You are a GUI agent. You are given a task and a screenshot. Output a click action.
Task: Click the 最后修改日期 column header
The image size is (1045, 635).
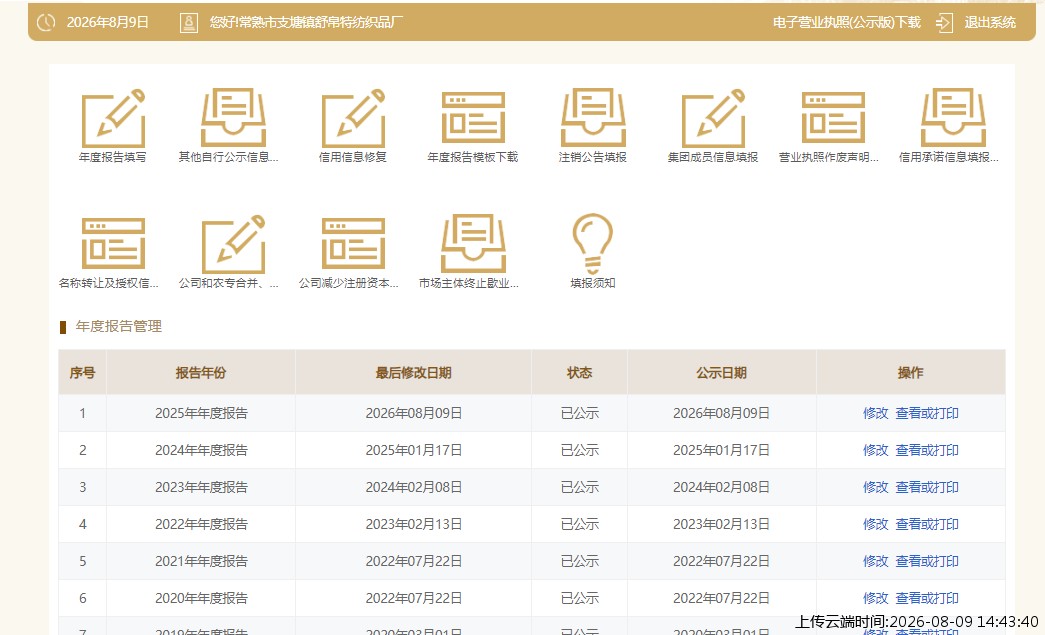pyautogui.click(x=413, y=372)
